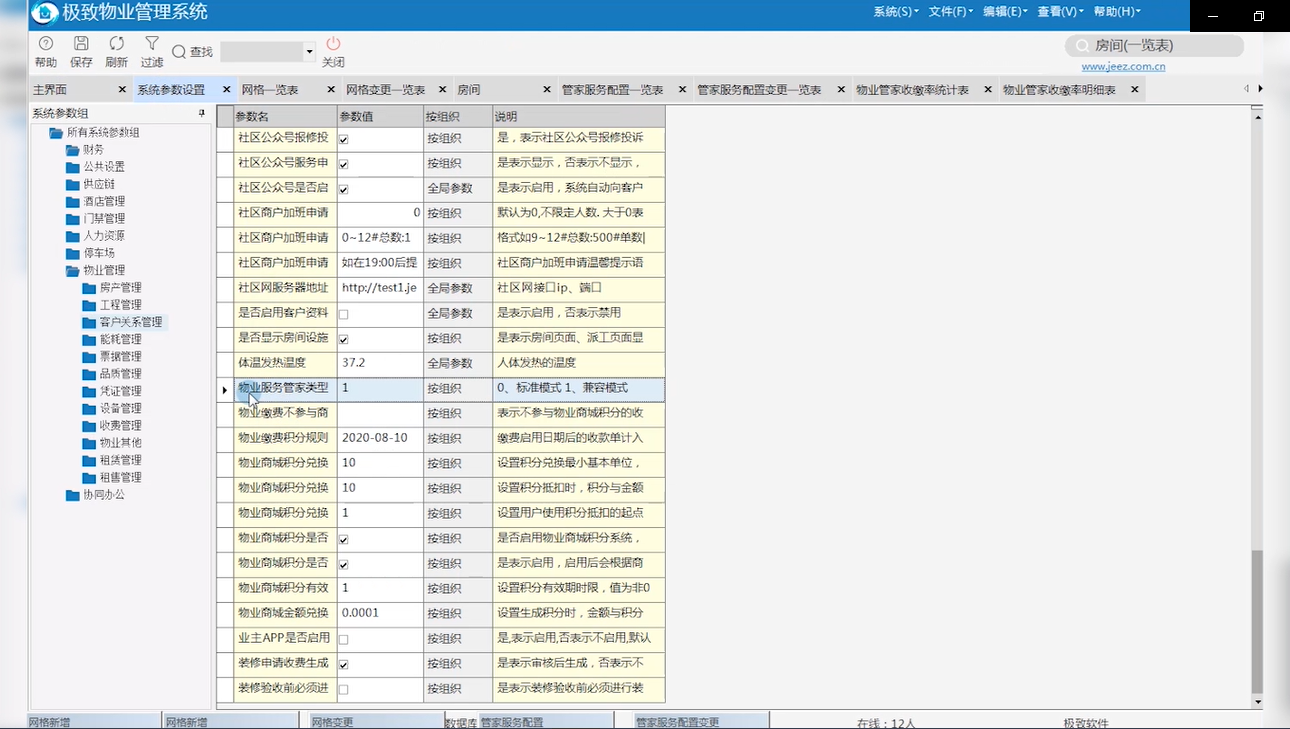Click the 管家服务配置 button in bottom bar
The height and width of the screenshot is (729, 1290).
pos(545,721)
